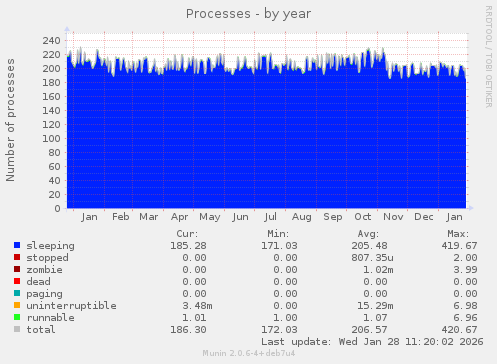
Task: Click the green runnable legend swatch
Action: pos(17,317)
